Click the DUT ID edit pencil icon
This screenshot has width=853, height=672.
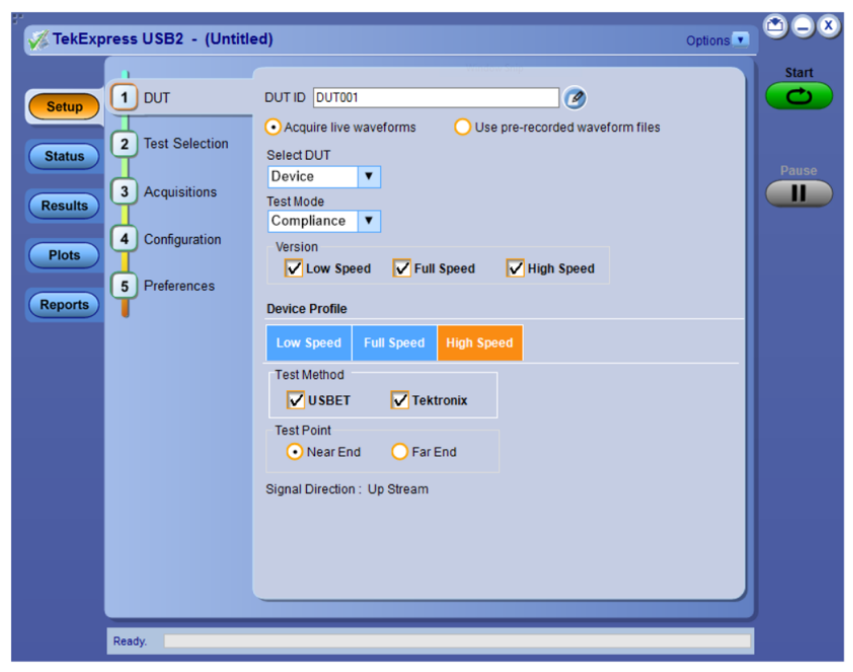point(574,98)
